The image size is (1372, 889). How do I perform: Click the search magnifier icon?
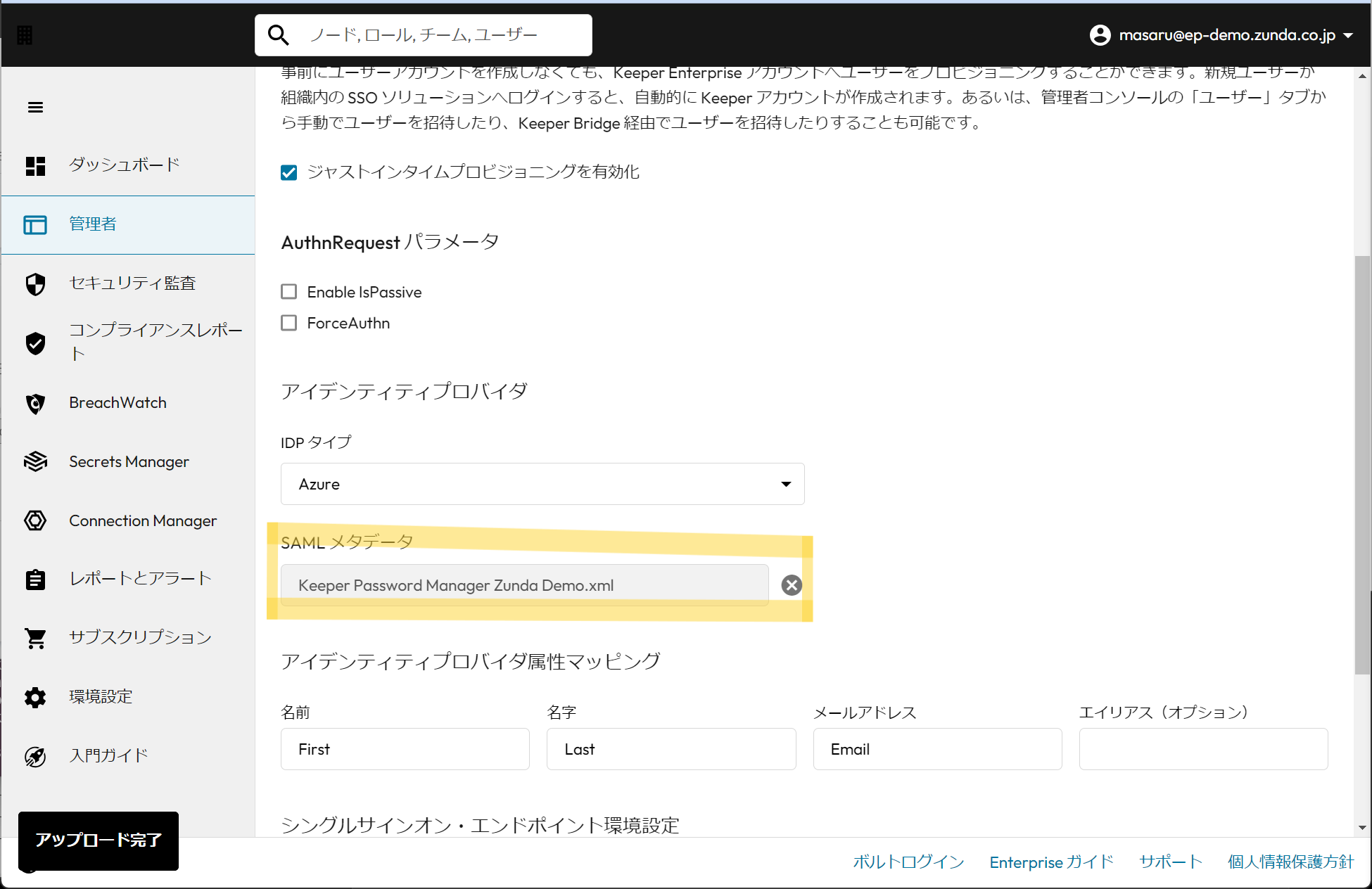[x=279, y=35]
